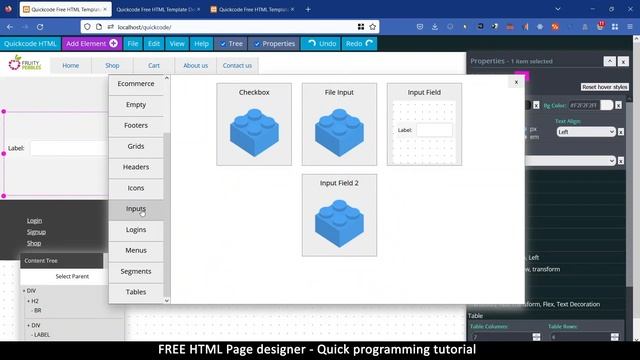Viewport: 640px width, 360px height.
Task: Select the Tables category
Action: (136, 292)
